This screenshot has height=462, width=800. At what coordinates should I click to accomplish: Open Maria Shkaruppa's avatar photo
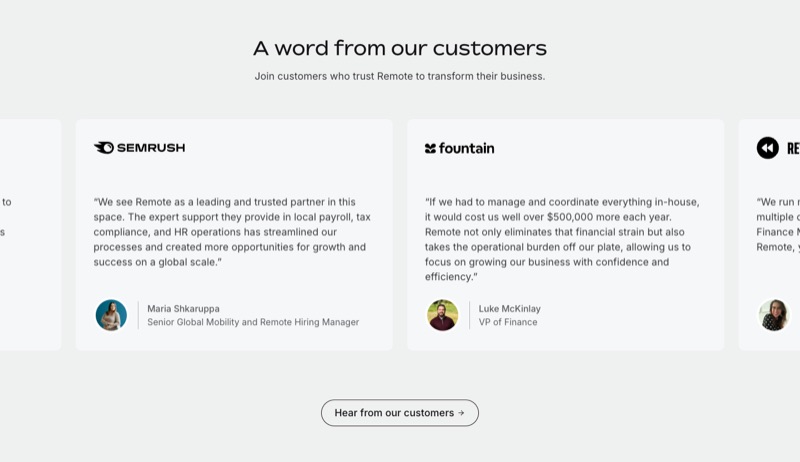(x=111, y=315)
